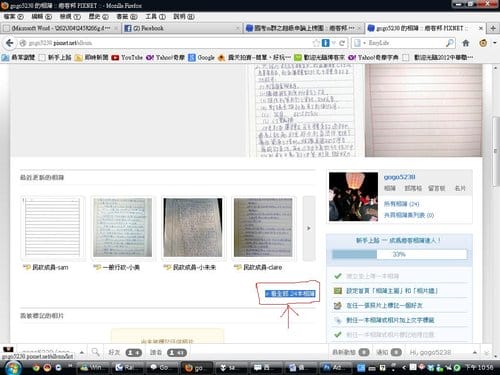Switch to the third PIXNET tab
The height and width of the screenshot is (375, 500).
pyautogui.click(x=303, y=28)
